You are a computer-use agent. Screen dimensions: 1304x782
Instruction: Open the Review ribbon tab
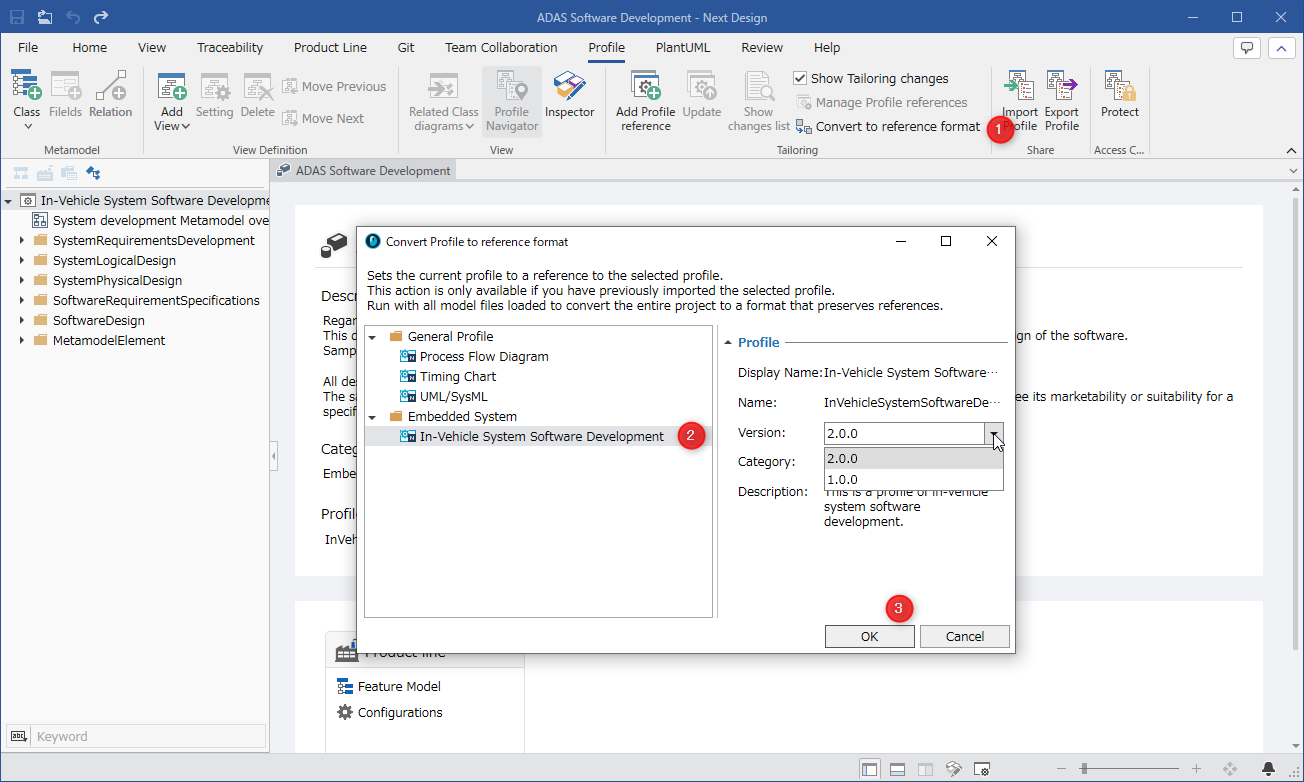tap(762, 47)
